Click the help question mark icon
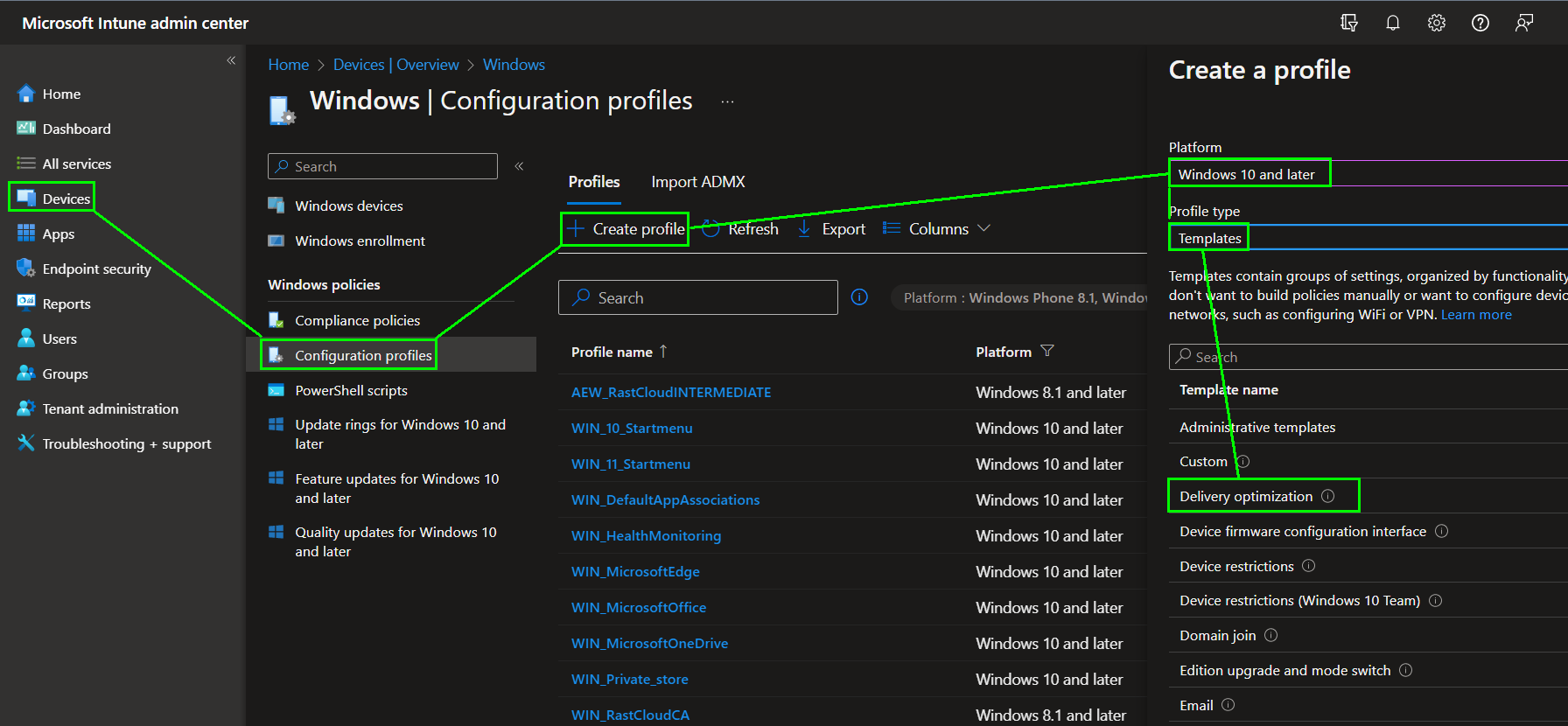 1480,24
